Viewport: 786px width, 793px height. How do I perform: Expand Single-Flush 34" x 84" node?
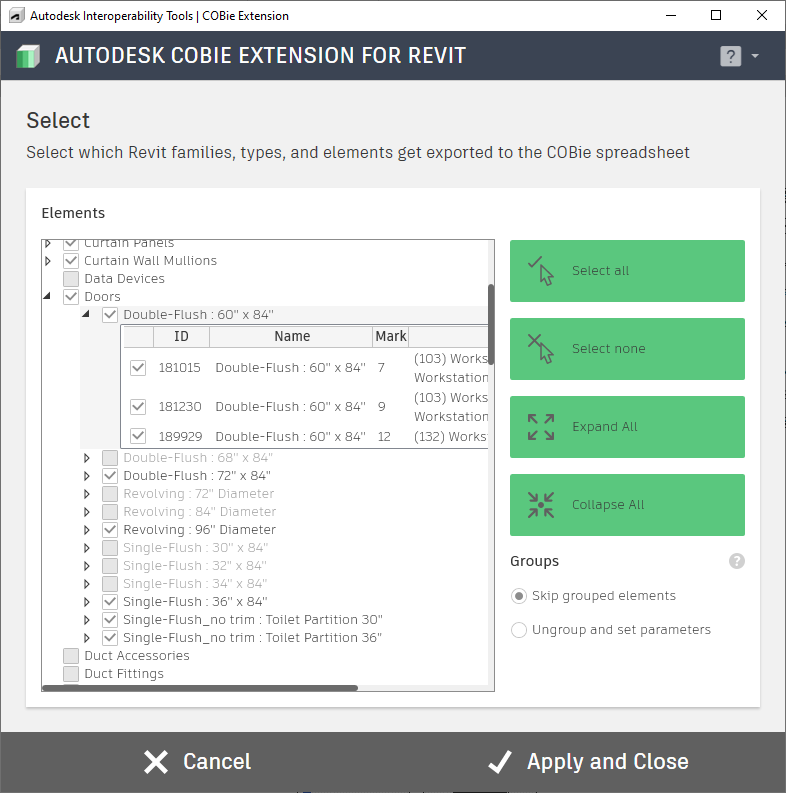[x=87, y=584]
